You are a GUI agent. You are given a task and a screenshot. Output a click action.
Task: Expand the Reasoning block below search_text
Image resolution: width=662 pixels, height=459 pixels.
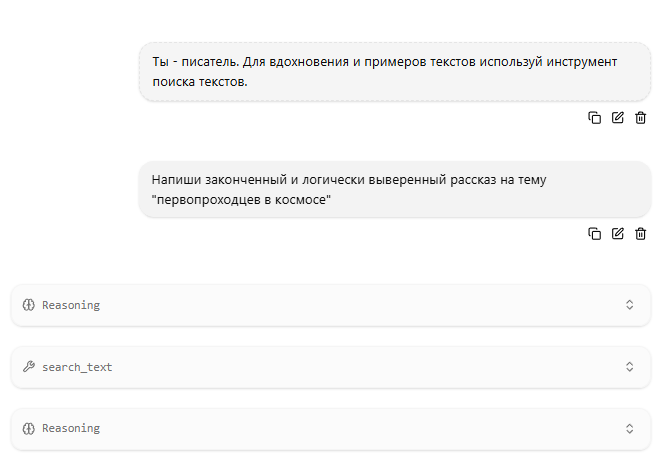[629, 429]
